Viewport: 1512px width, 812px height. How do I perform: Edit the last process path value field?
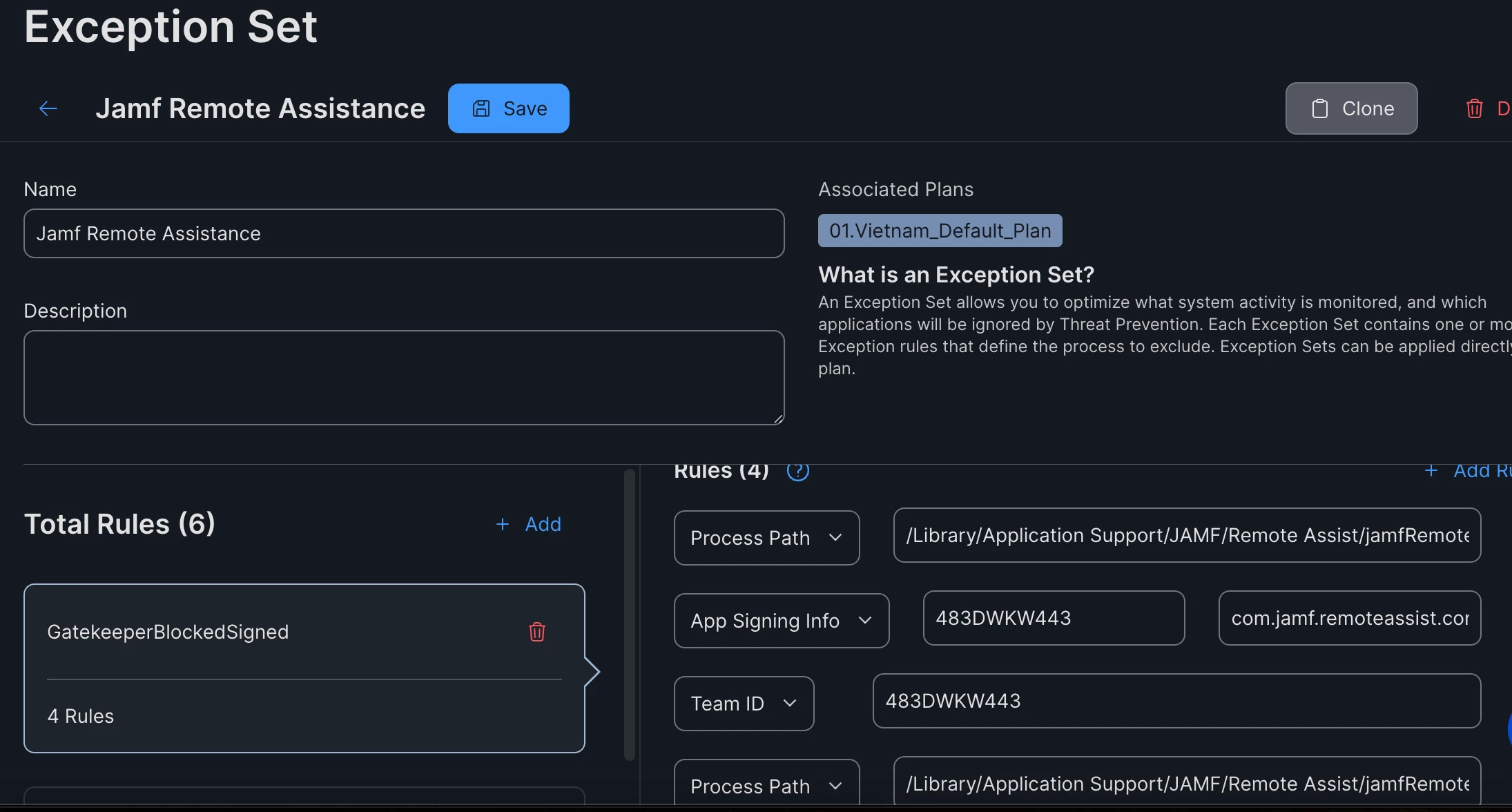[x=1187, y=782]
